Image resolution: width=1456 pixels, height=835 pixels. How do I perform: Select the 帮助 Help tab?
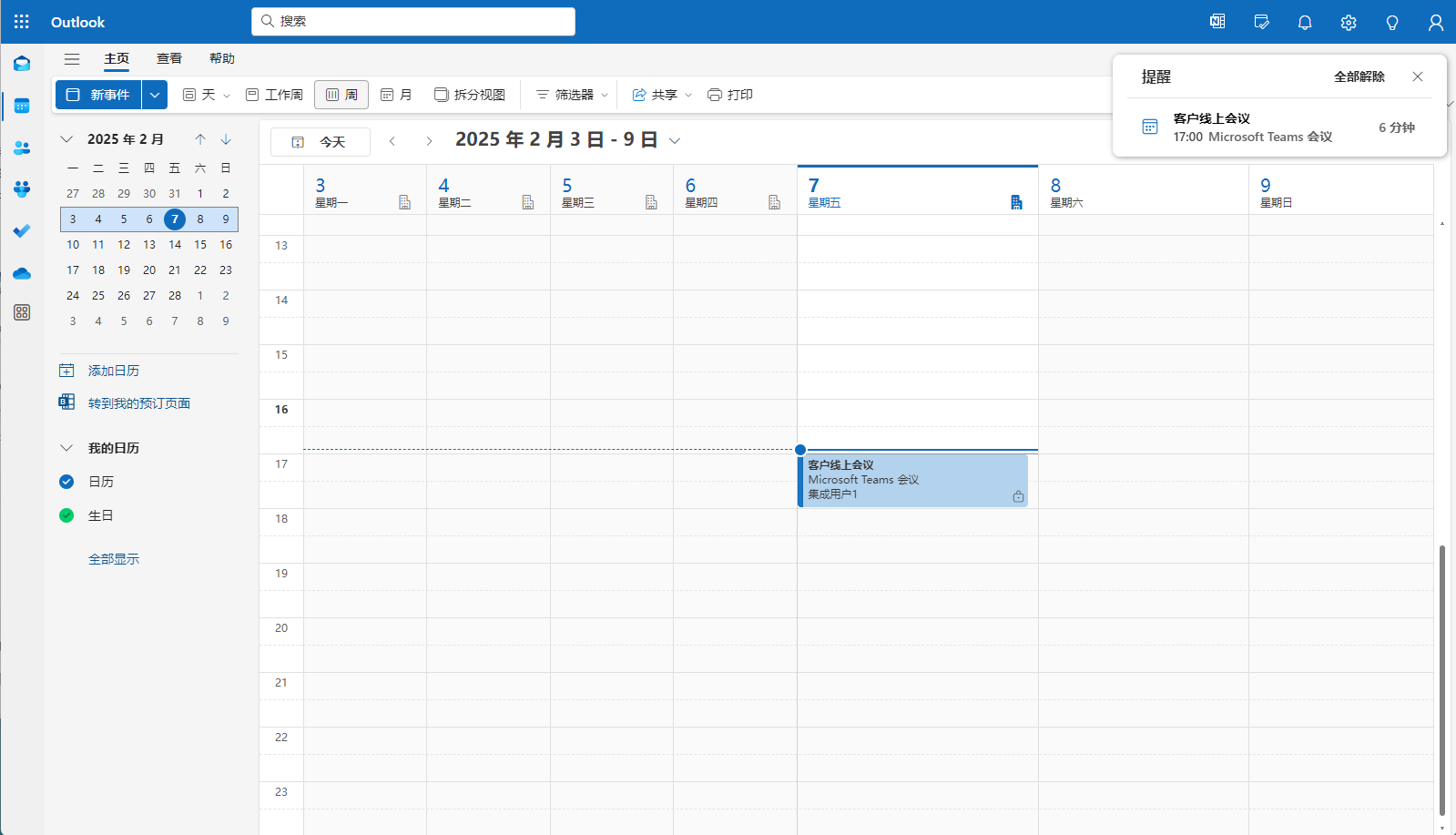coord(222,58)
